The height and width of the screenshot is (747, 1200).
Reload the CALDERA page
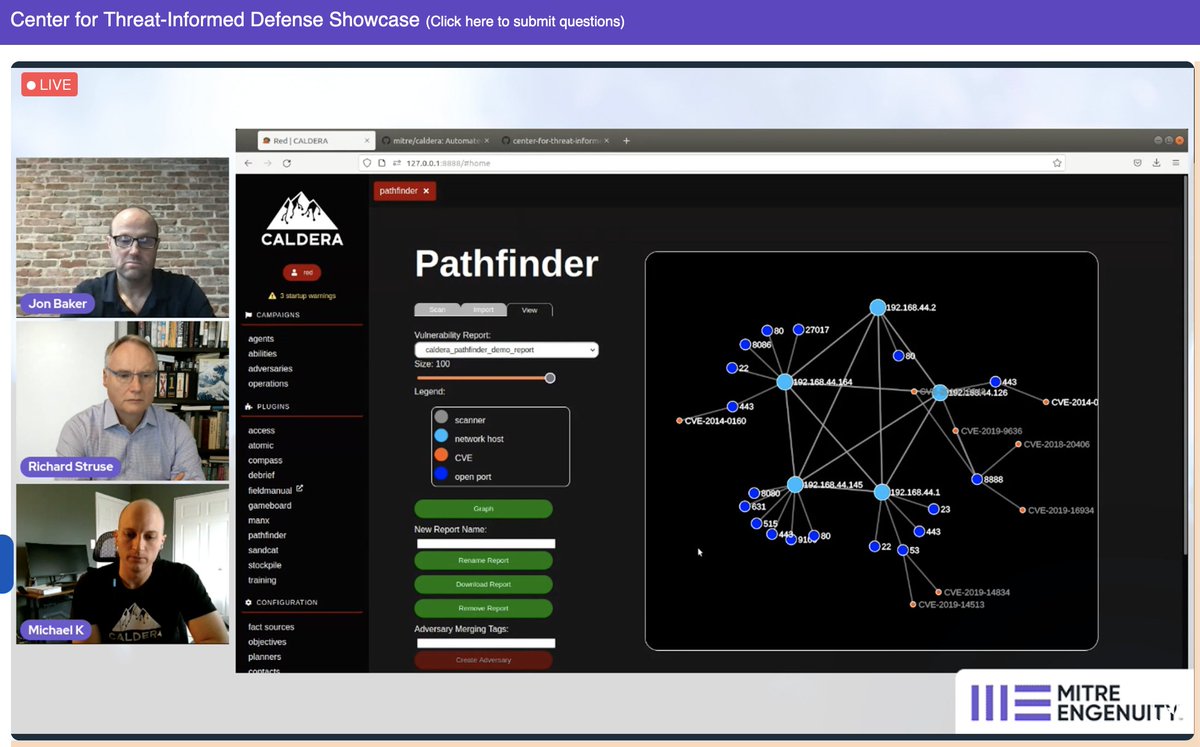(287, 162)
